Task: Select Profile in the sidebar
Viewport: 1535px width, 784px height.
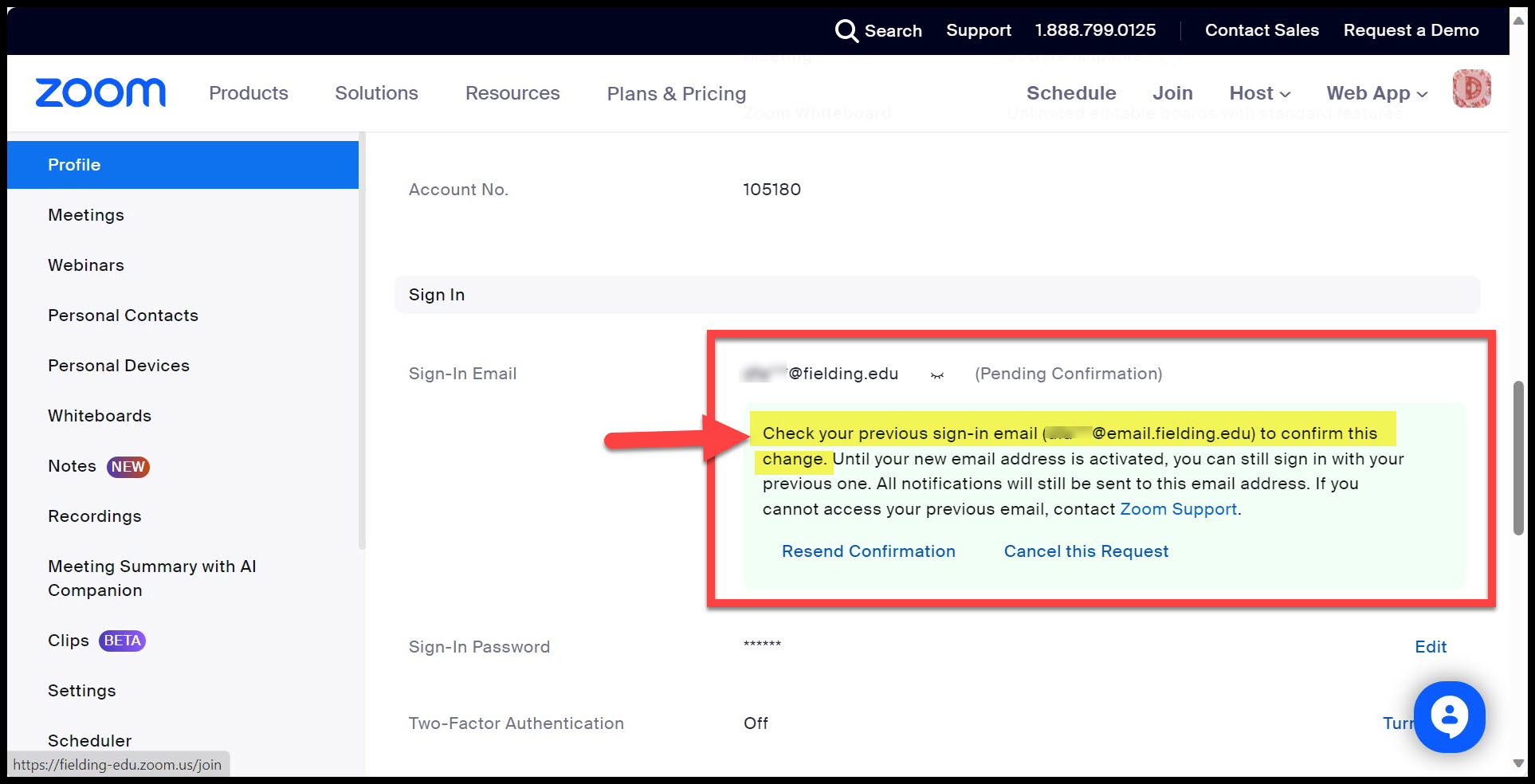Action: click(183, 165)
